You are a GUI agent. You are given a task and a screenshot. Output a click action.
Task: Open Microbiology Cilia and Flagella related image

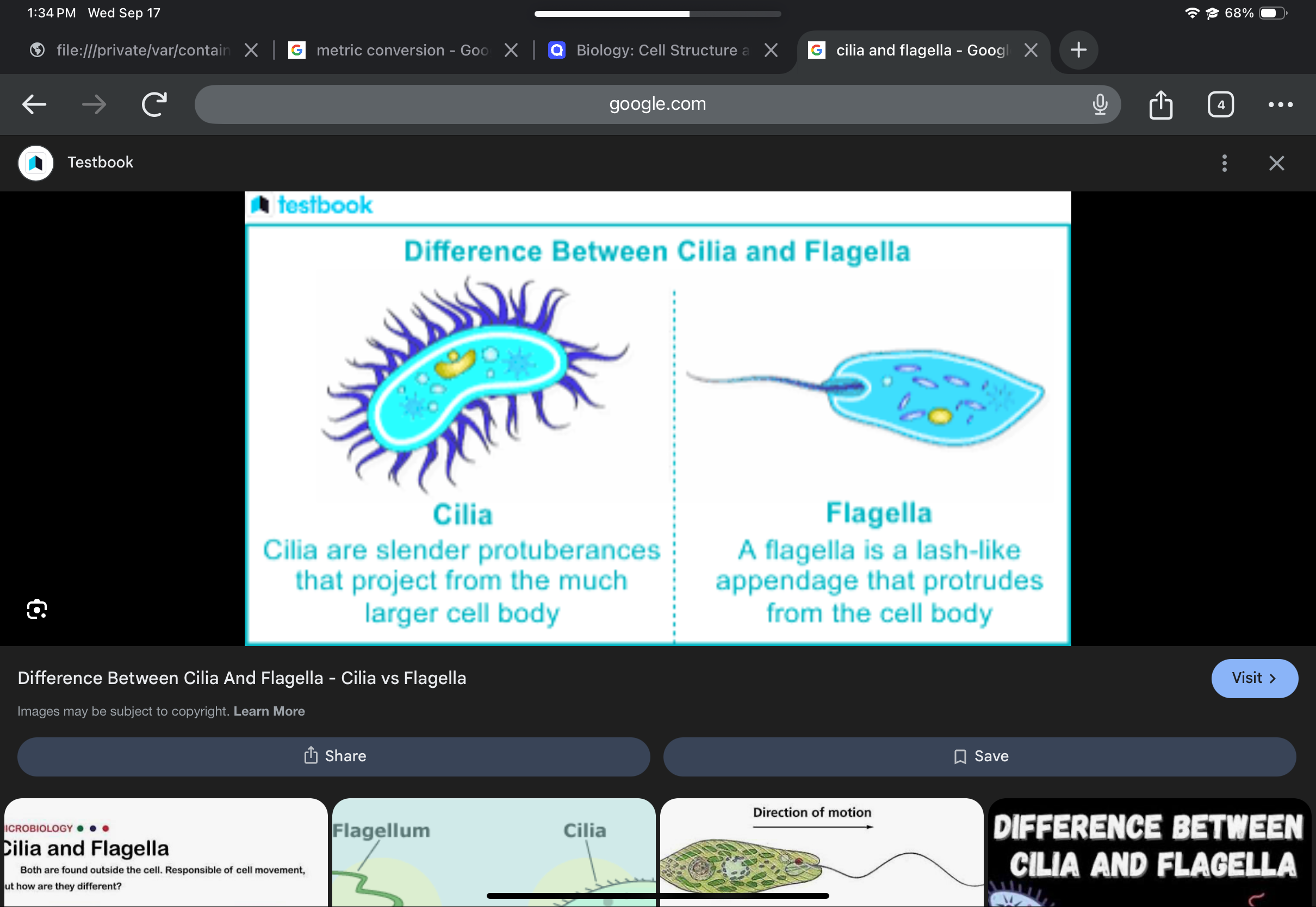[x=166, y=853]
